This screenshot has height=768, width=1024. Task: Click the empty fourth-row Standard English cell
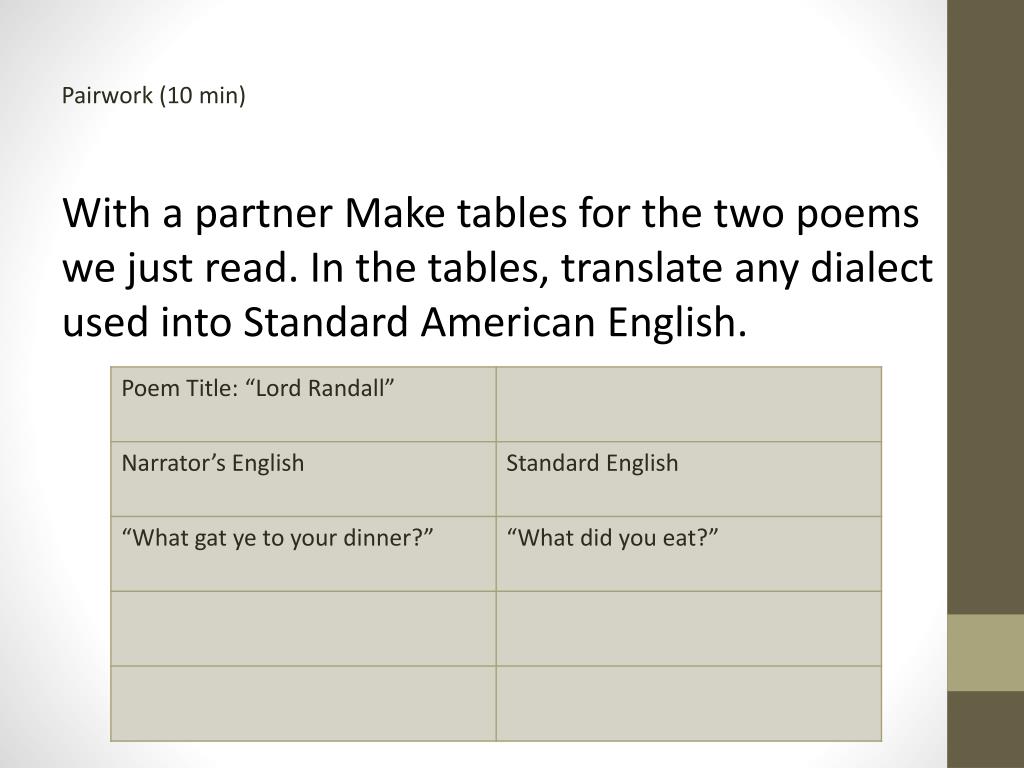(x=689, y=629)
